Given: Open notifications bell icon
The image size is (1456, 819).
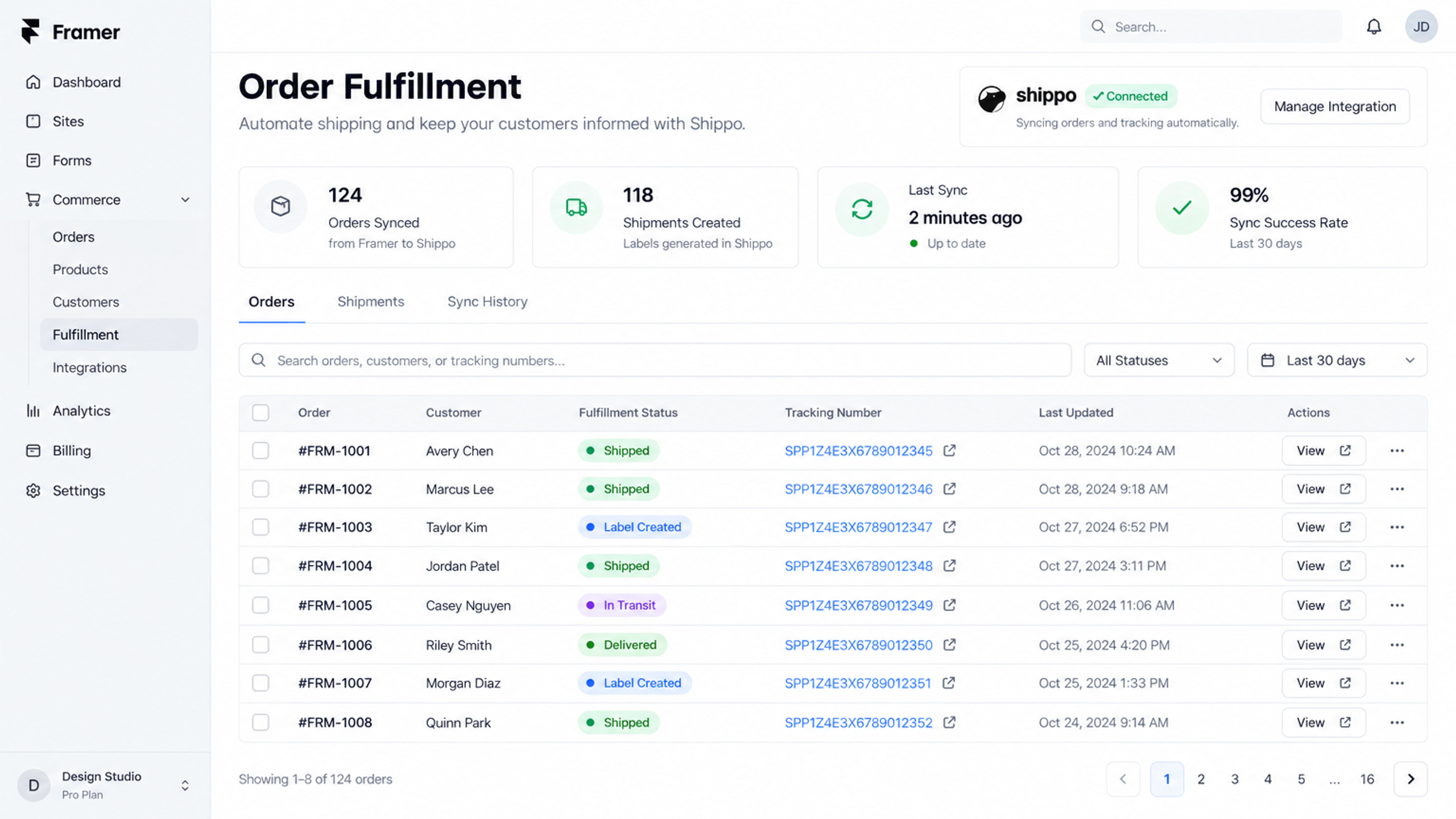Looking at the screenshot, I should (x=1374, y=27).
